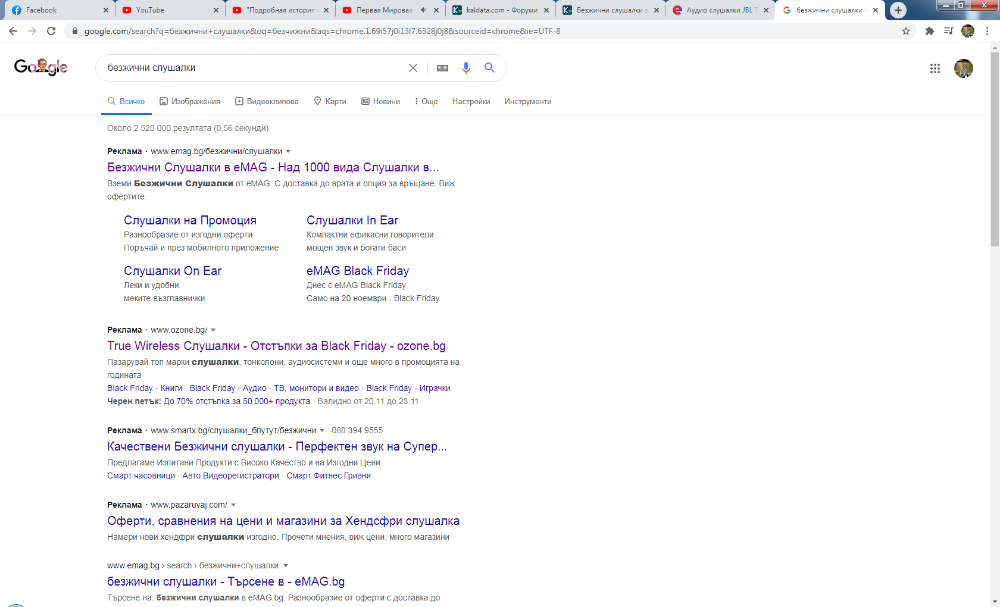Image resolution: width=1000 pixels, height=607 pixels.
Task: Open ТВ, монитори и видео link
Action: tap(316, 388)
